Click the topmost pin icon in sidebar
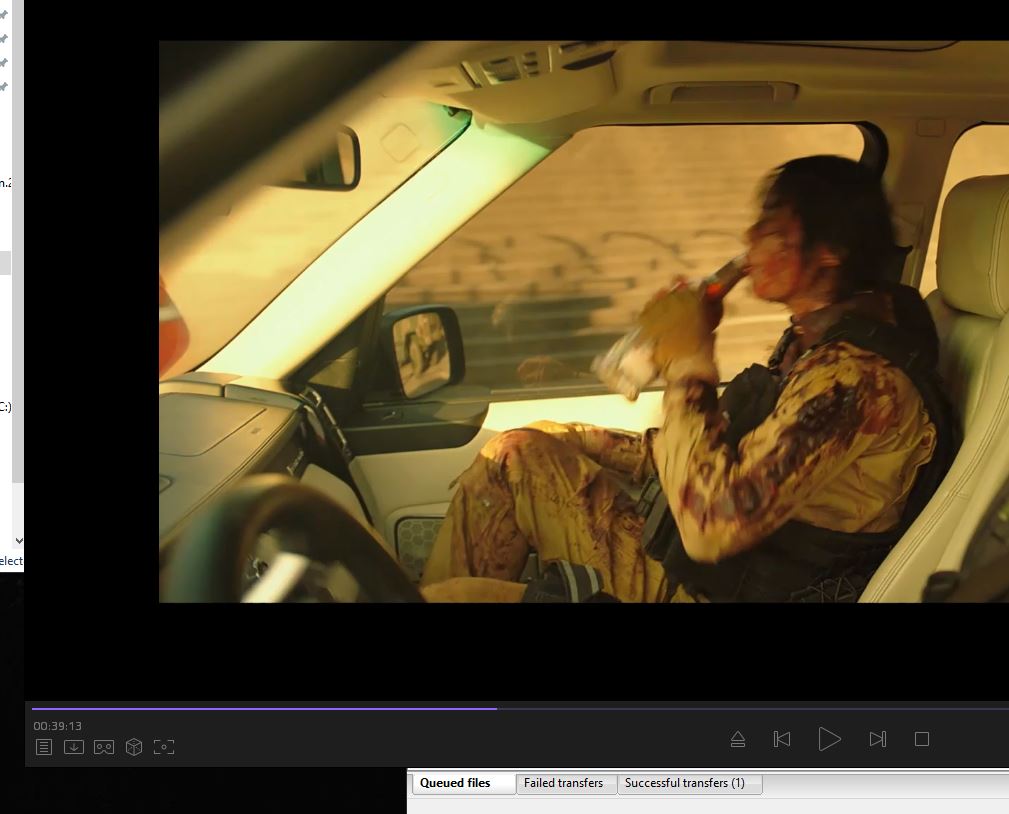This screenshot has width=1009, height=814. 4,15
